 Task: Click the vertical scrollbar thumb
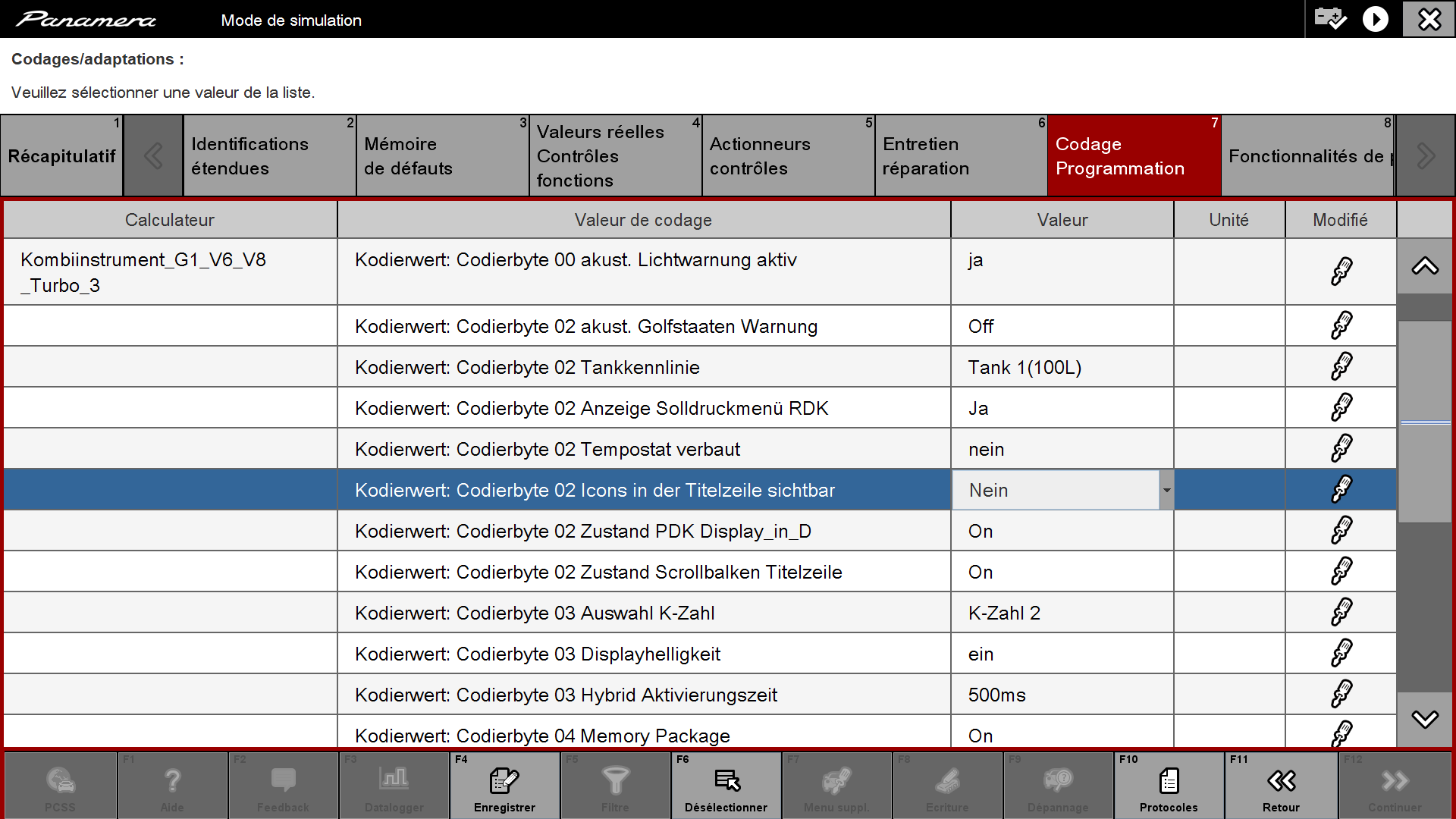click(x=1425, y=422)
